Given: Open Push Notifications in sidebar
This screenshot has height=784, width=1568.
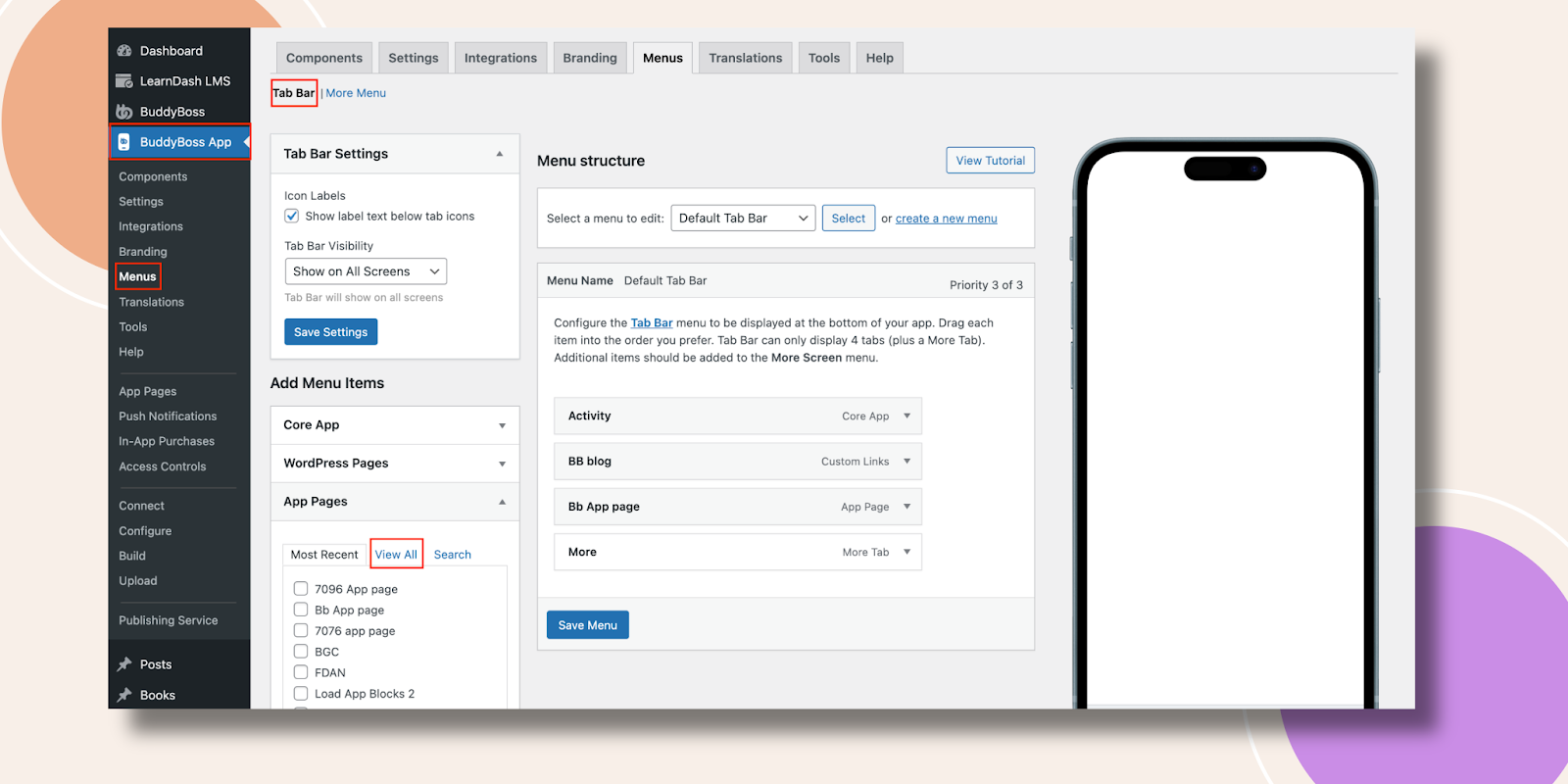Looking at the screenshot, I should (x=168, y=416).
